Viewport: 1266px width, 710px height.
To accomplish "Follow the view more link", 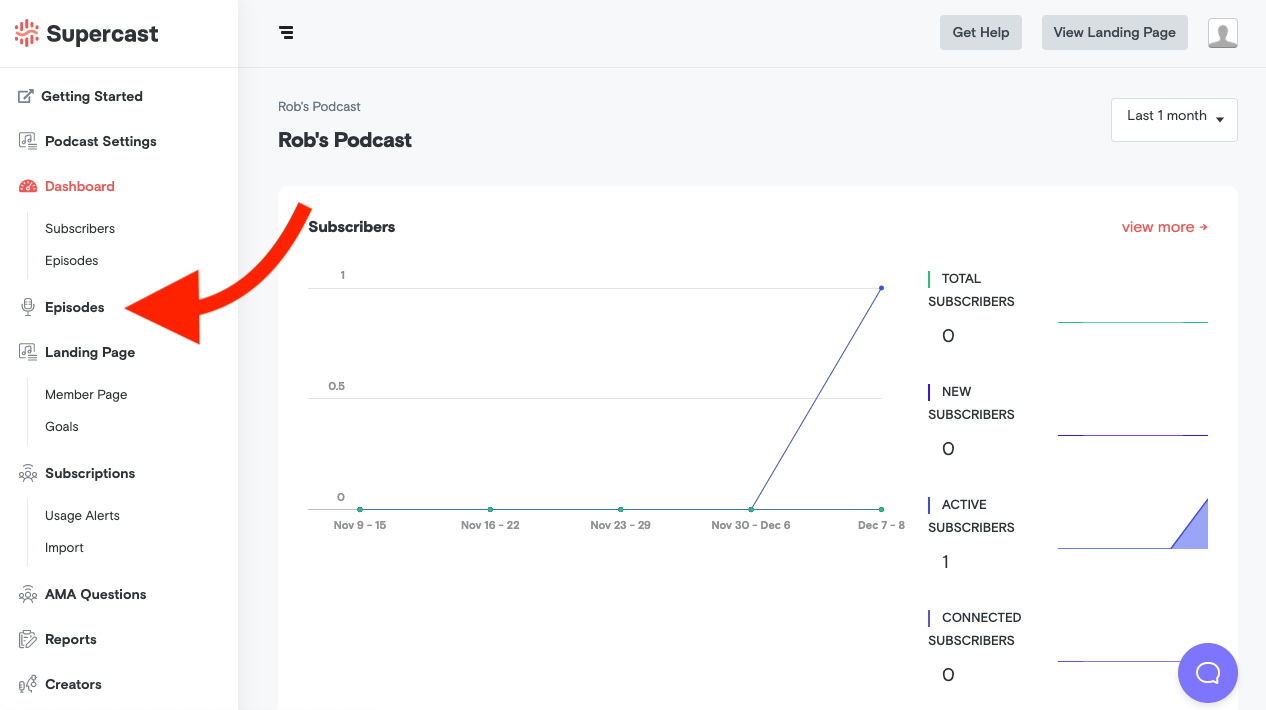I will pos(1164,227).
